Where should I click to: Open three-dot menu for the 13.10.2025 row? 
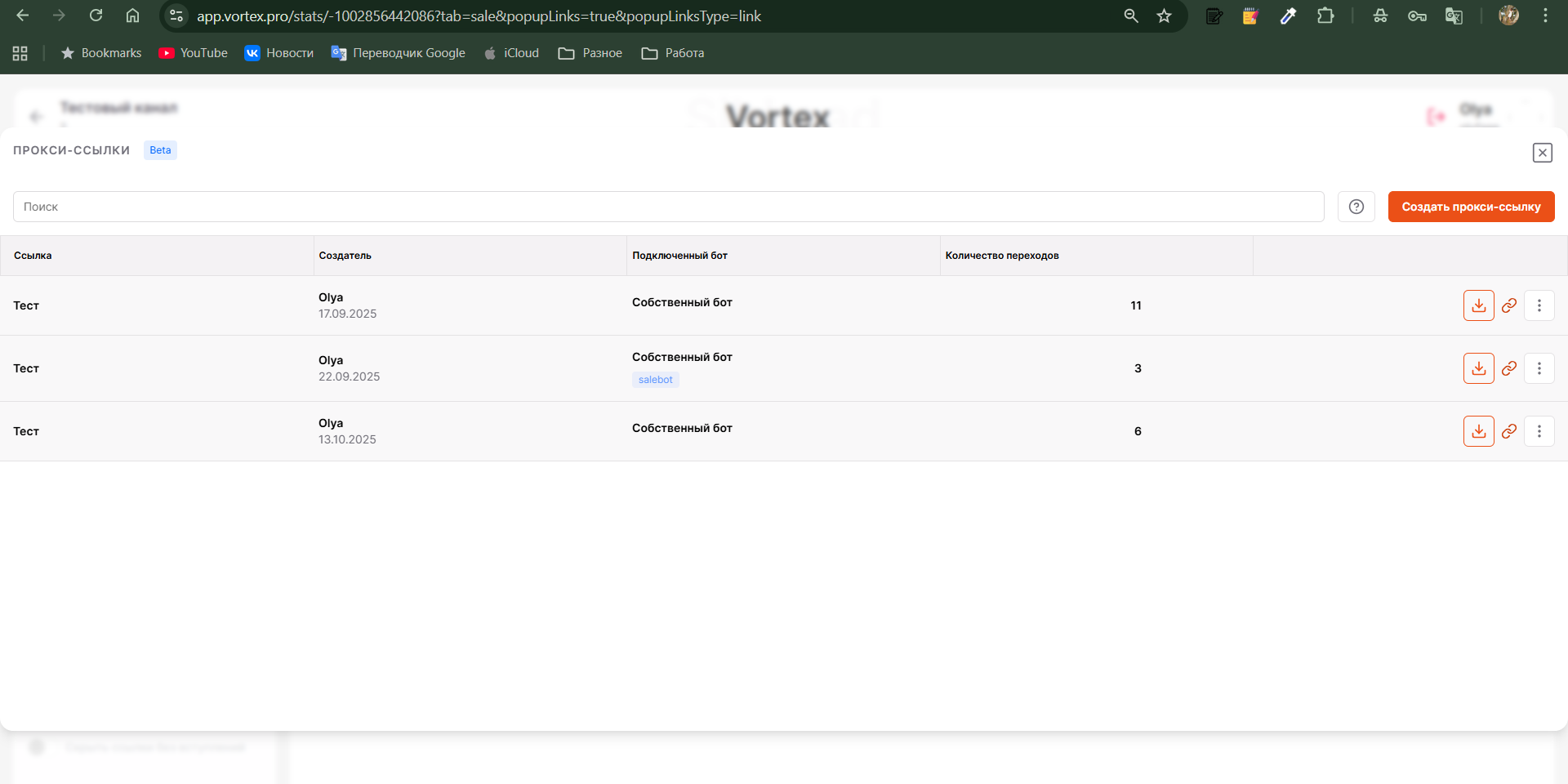[x=1539, y=431]
